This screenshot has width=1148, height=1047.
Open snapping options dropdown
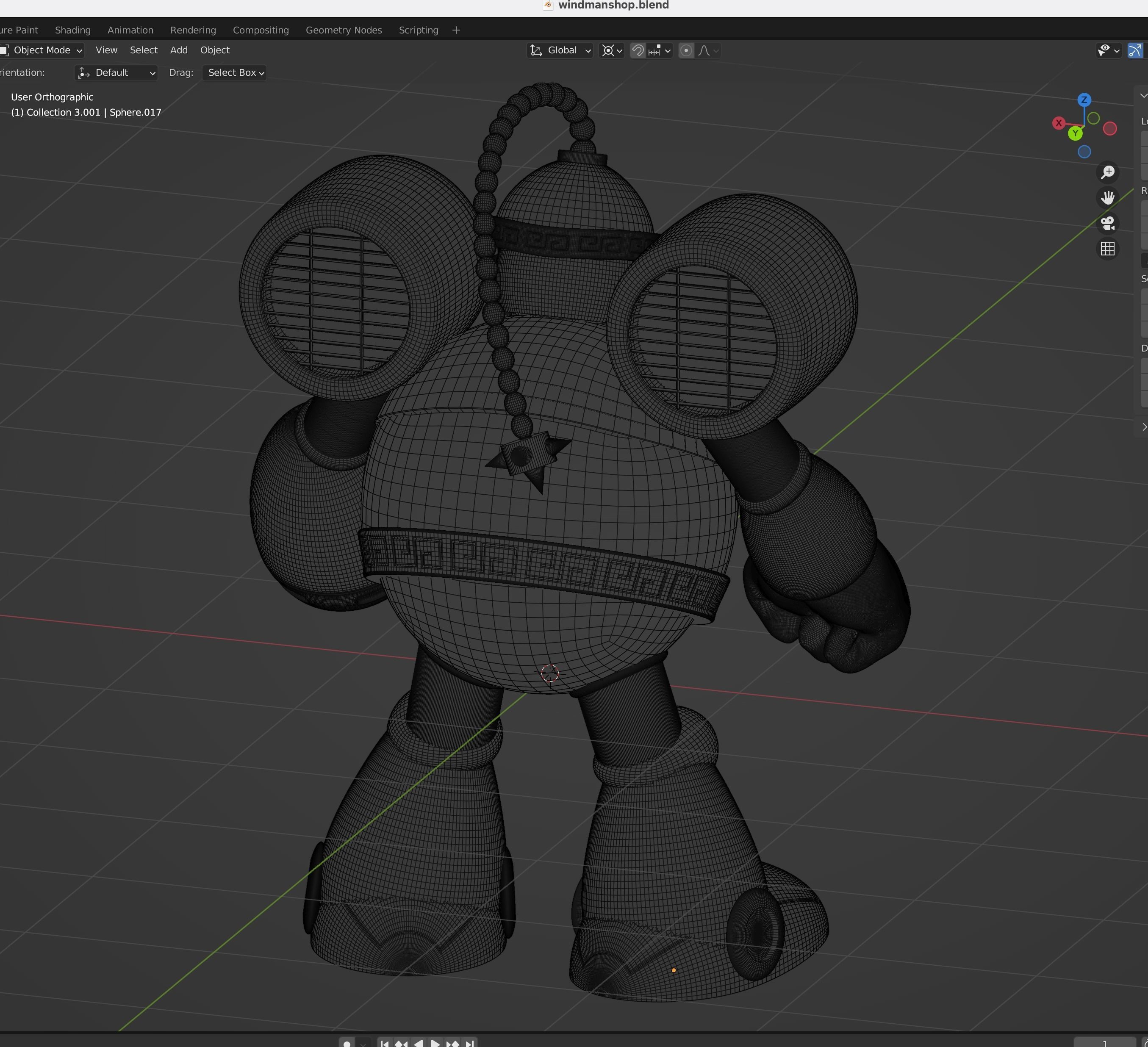click(660, 51)
